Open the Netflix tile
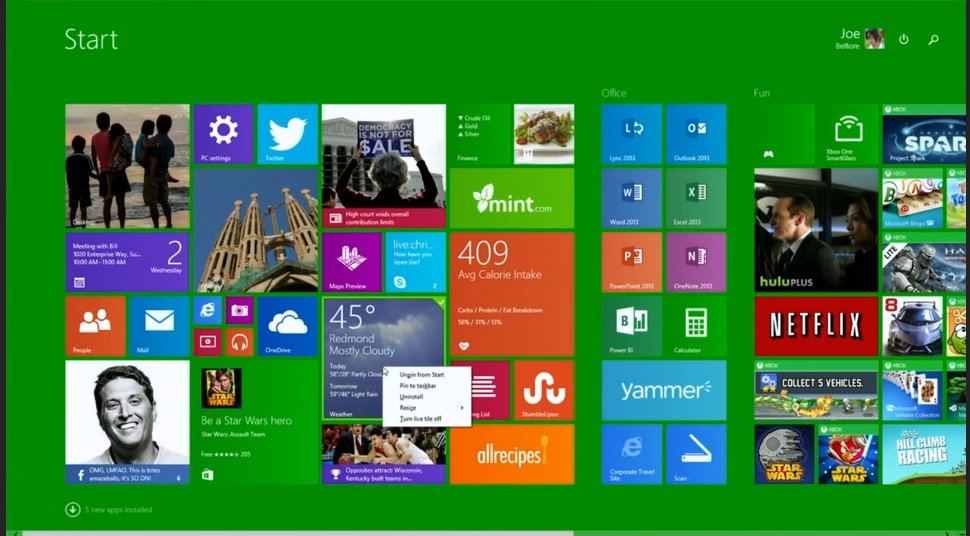 coord(816,326)
